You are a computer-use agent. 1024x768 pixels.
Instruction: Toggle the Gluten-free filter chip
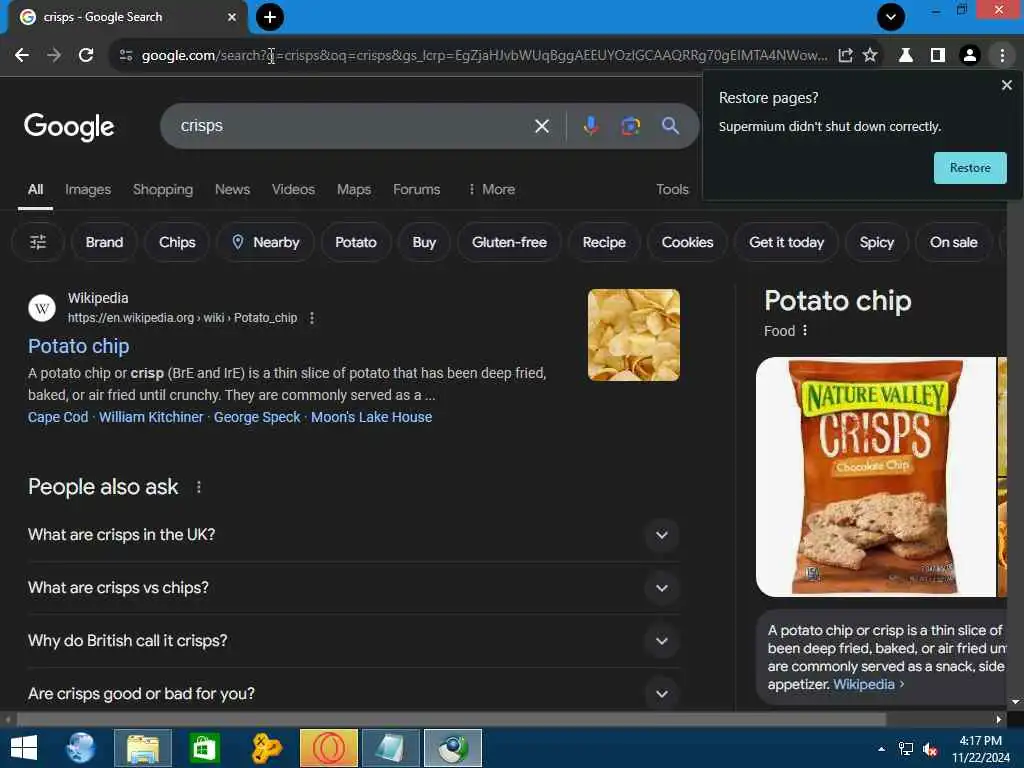coord(509,242)
